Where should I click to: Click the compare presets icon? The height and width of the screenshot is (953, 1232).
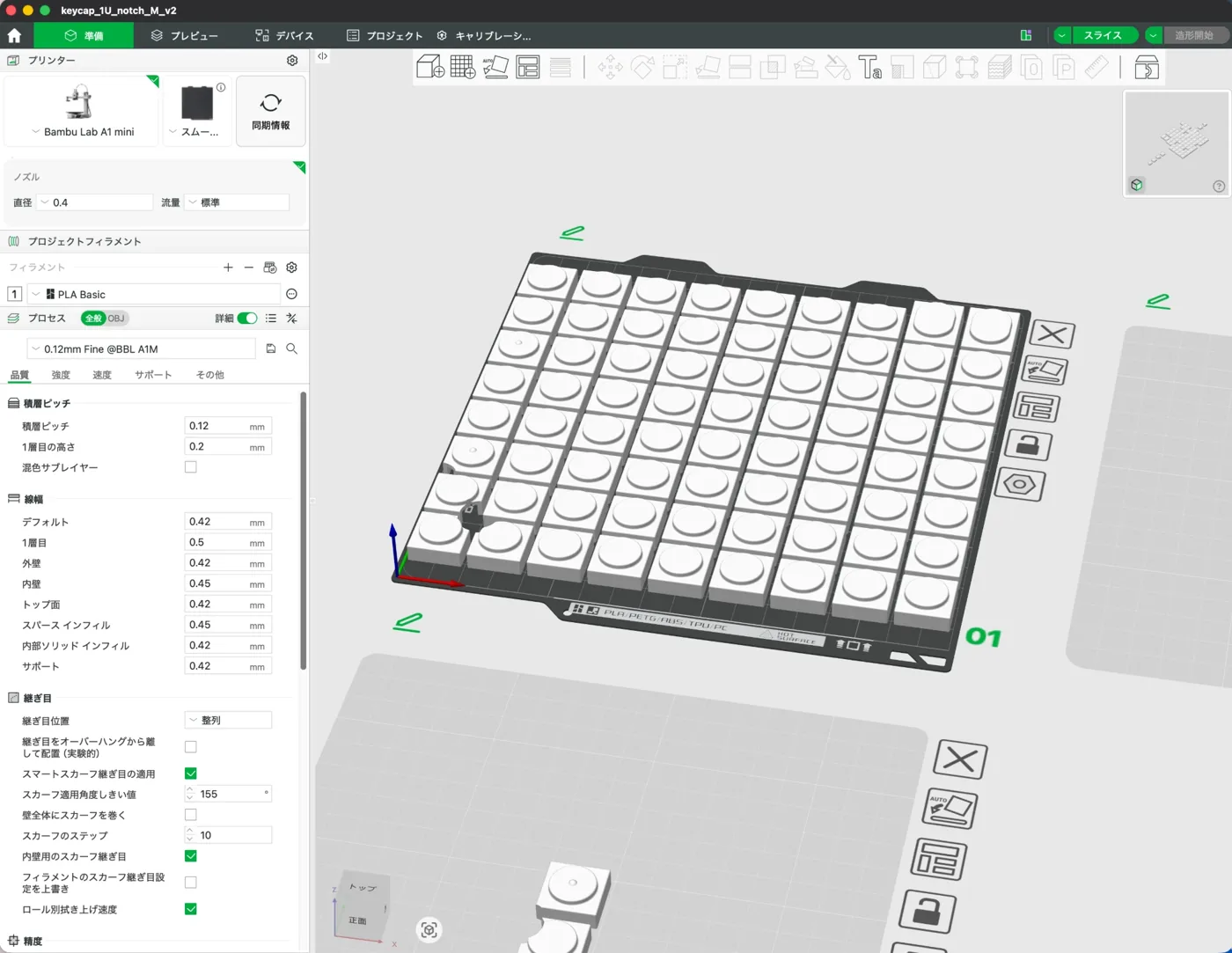coord(292,319)
